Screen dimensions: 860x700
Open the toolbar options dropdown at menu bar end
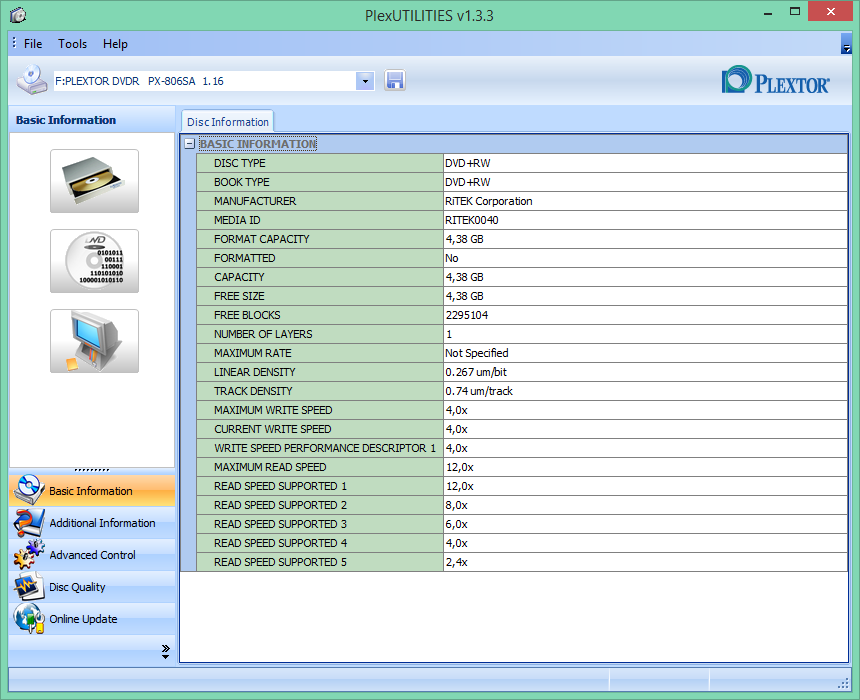pos(846,44)
